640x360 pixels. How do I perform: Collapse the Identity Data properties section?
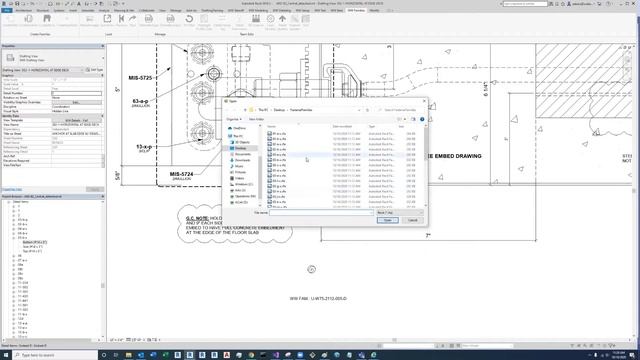[x=102, y=116]
